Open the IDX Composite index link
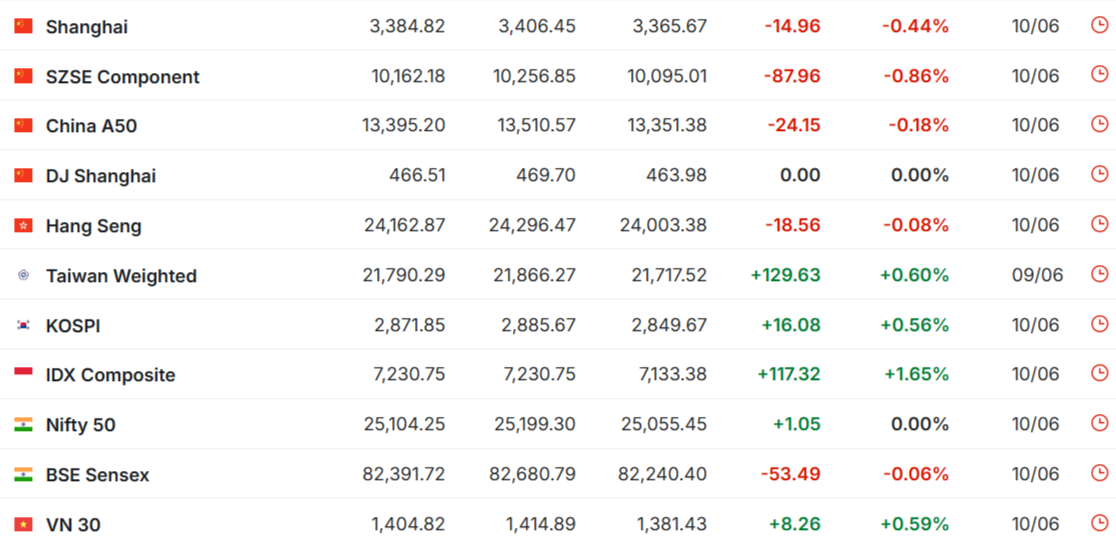This screenshot has width=1116, height=539. point(110,375)
